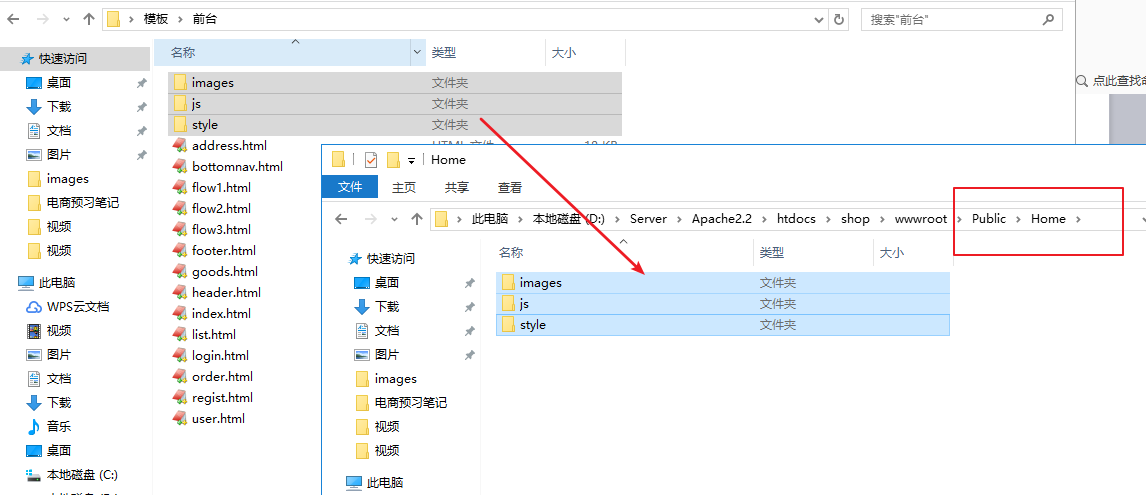This screenshot has height=495, width=1146.
Task: Click the 音乐 music folder in the sidebar
Action: tap(59, 427)
